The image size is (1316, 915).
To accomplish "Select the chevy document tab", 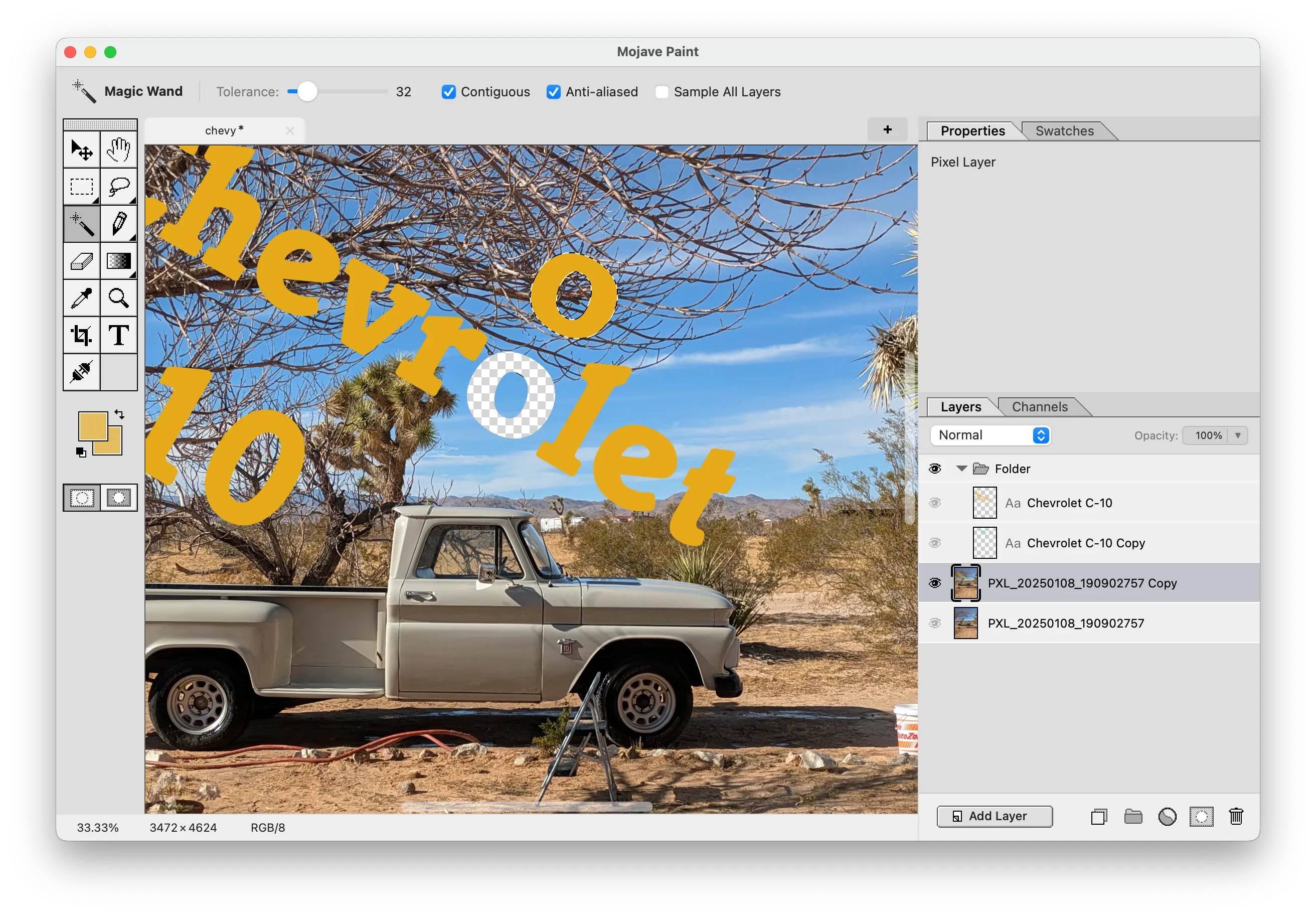I will coord(224,131).
